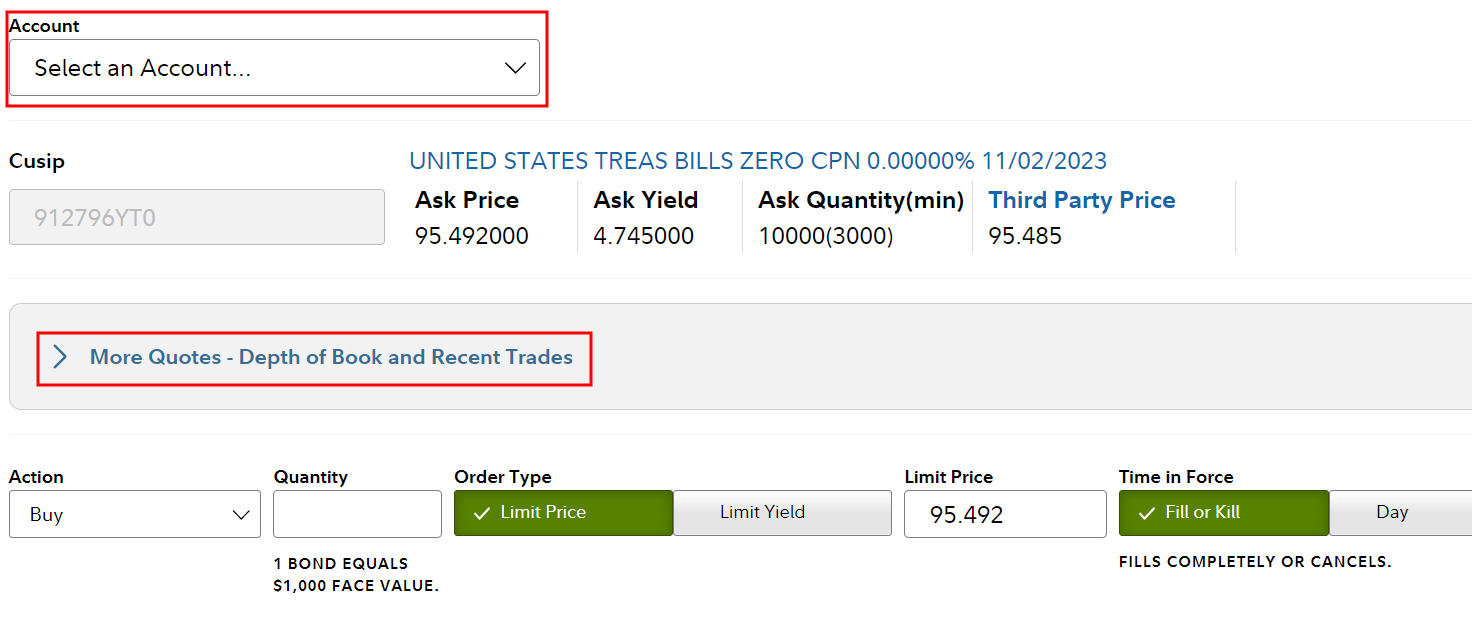Open the Action dropdown showing Buy
1472x618 pixels.
[135, 514]
